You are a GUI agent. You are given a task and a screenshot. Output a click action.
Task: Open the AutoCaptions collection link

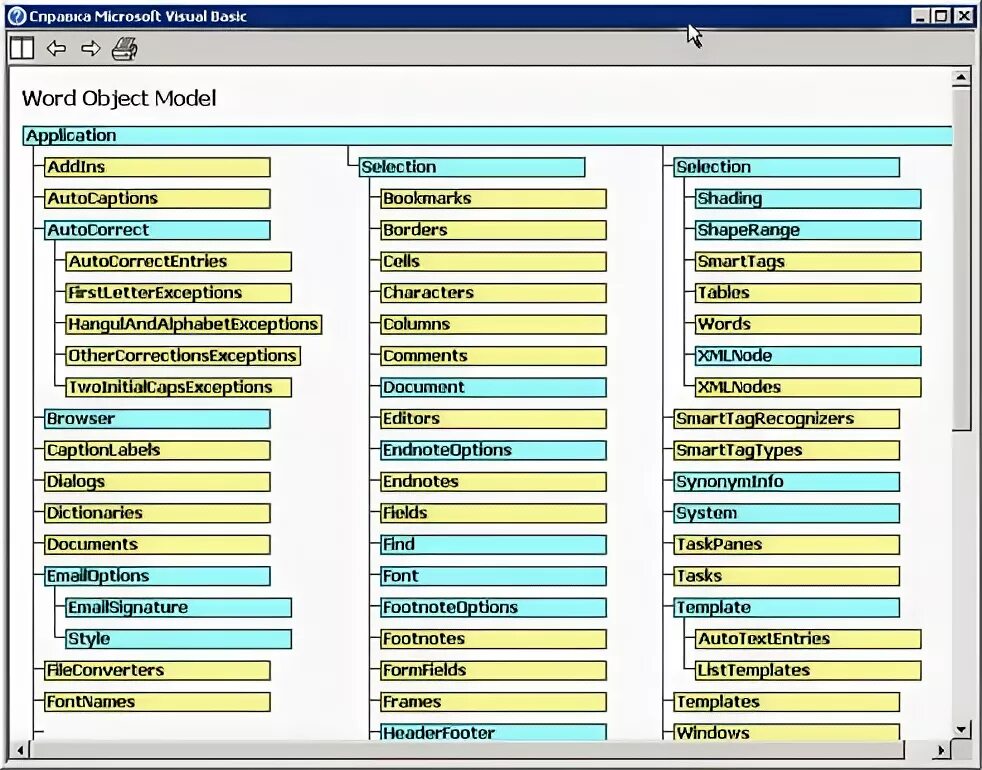[x=157, y=199]
